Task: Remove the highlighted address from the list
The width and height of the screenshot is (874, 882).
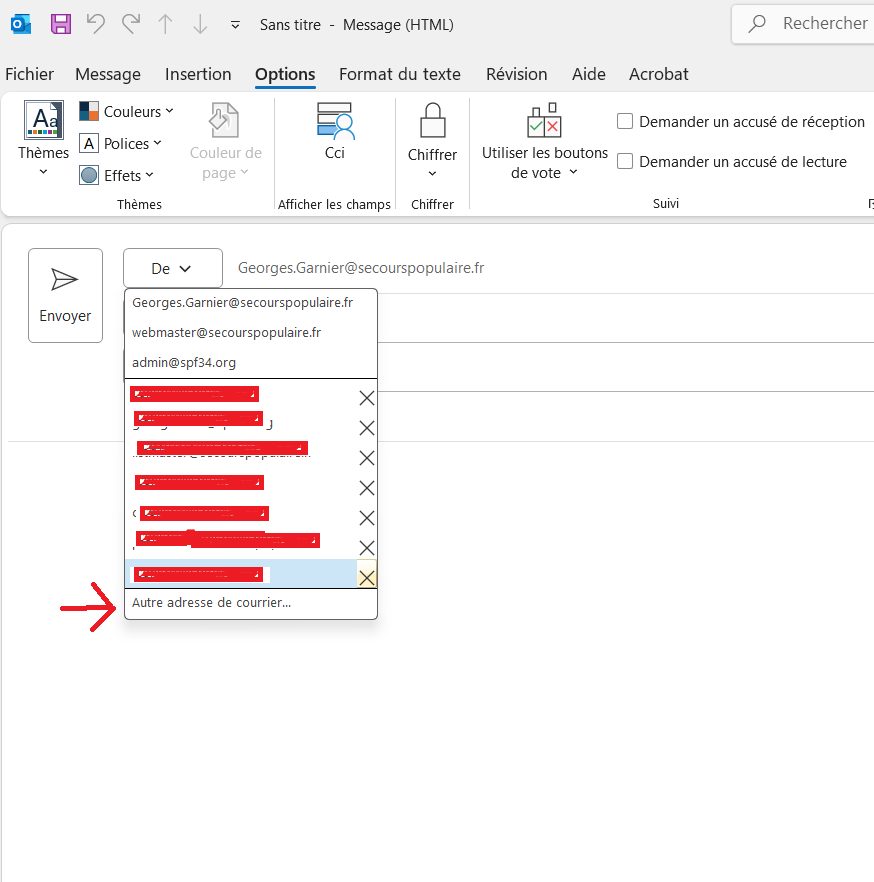Action: [367, 577]
